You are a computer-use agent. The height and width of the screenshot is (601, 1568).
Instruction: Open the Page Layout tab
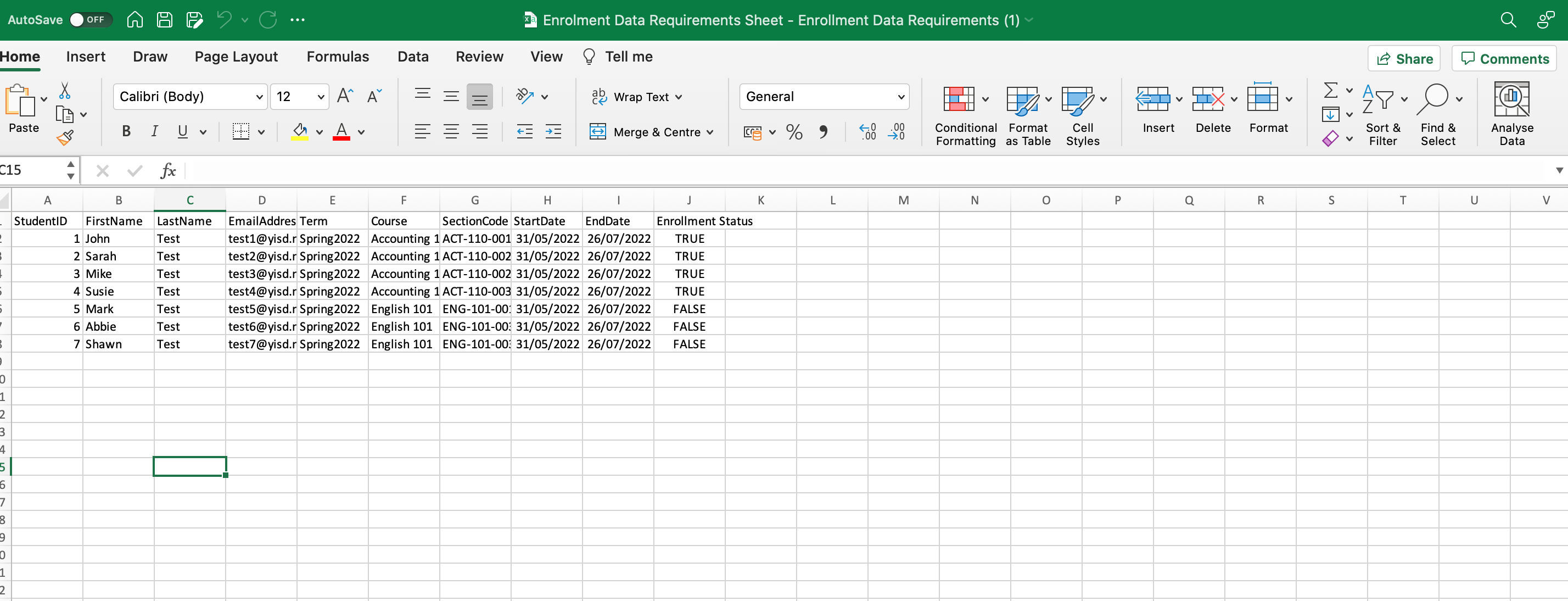click(236, 57)
